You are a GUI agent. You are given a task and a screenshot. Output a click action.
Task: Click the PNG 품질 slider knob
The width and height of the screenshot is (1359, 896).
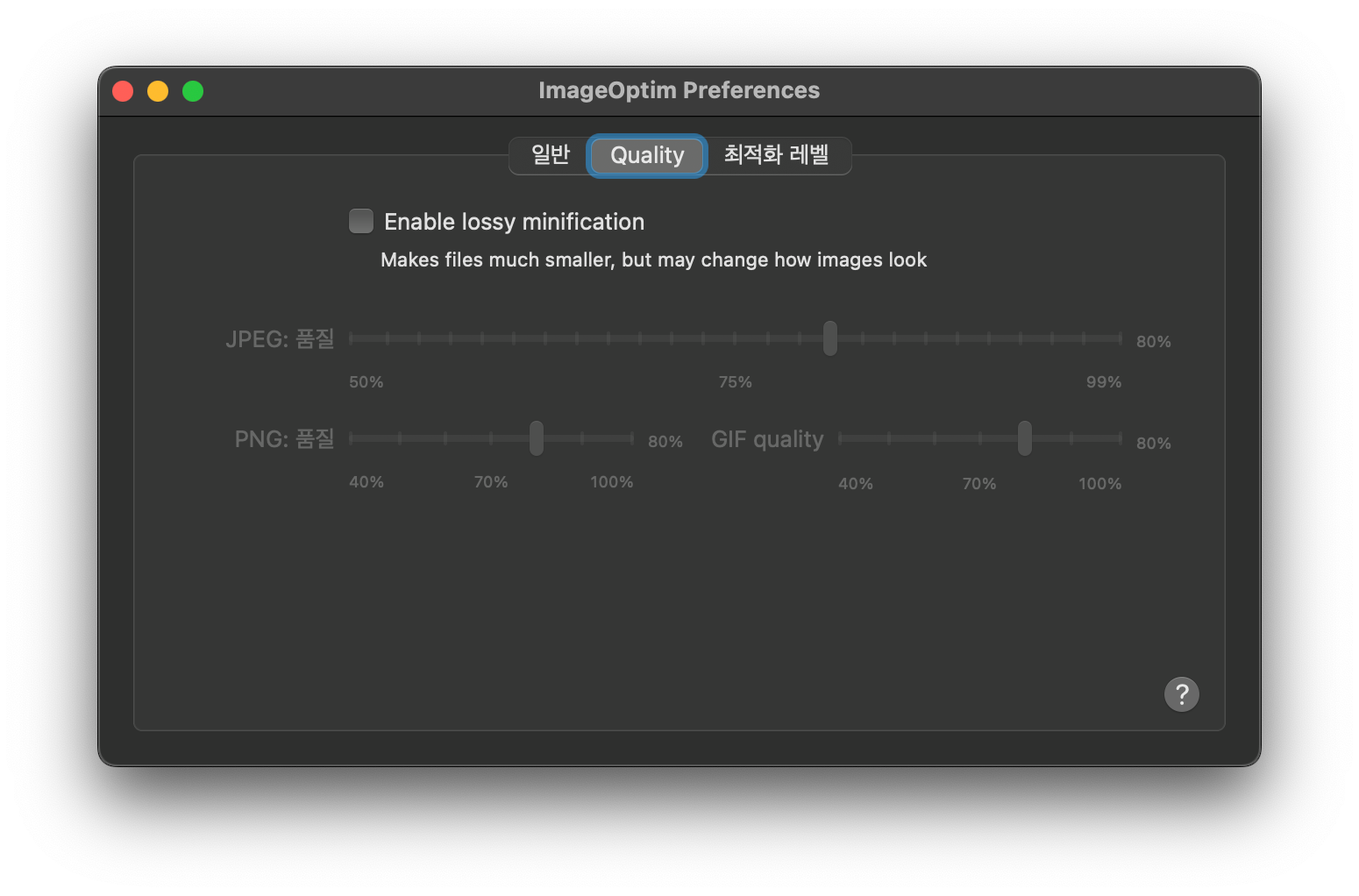[537, 438]
